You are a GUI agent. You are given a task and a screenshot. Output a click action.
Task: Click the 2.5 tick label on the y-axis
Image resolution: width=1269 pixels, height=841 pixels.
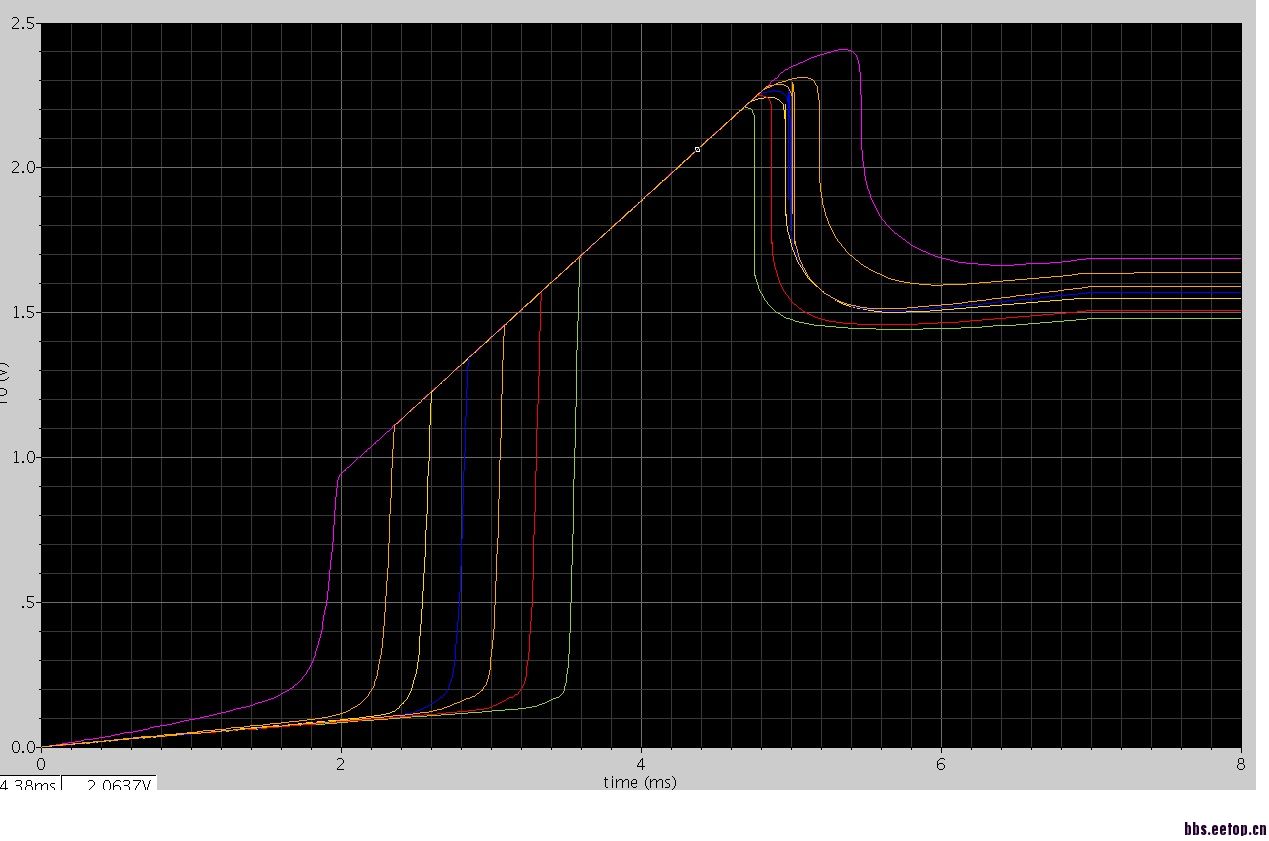pyautogui.click(x=24, y=23)
